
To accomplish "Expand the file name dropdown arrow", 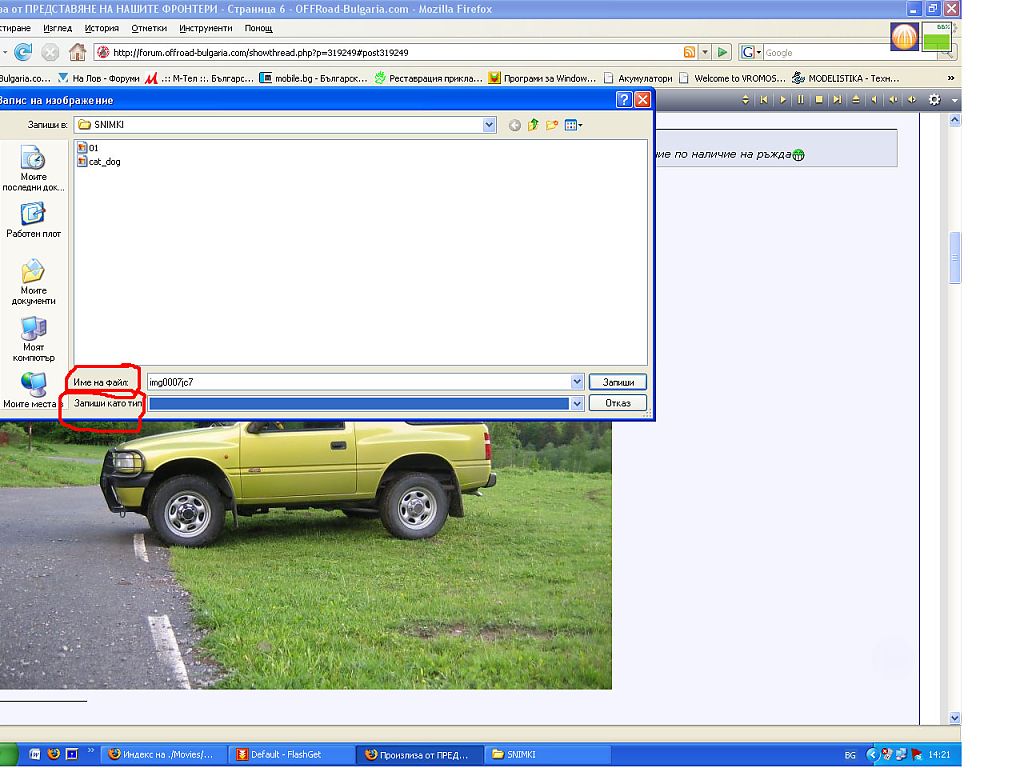I will tap(577, 382).
